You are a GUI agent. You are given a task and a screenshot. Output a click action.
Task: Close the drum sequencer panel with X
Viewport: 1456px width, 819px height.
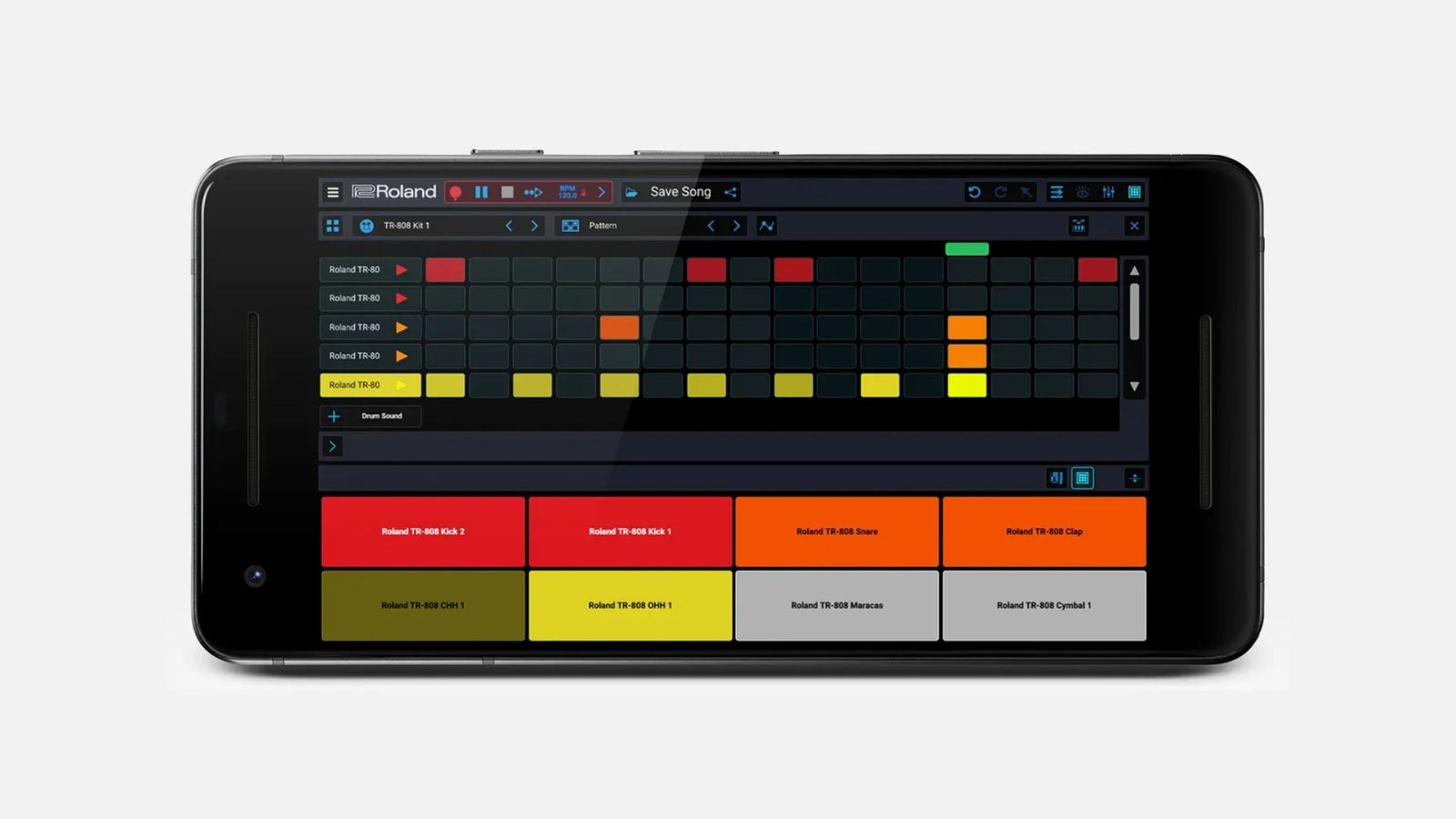click(x=1134, y=226)
